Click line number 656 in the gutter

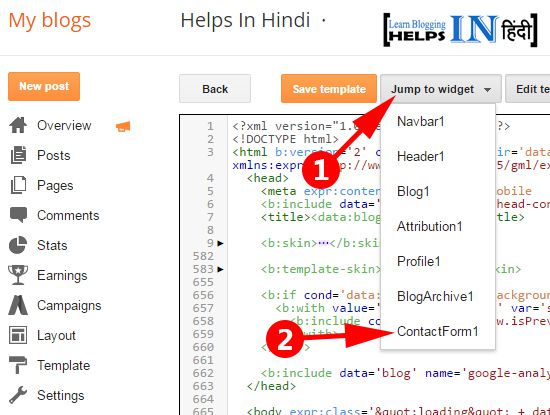tap(203, 295)
